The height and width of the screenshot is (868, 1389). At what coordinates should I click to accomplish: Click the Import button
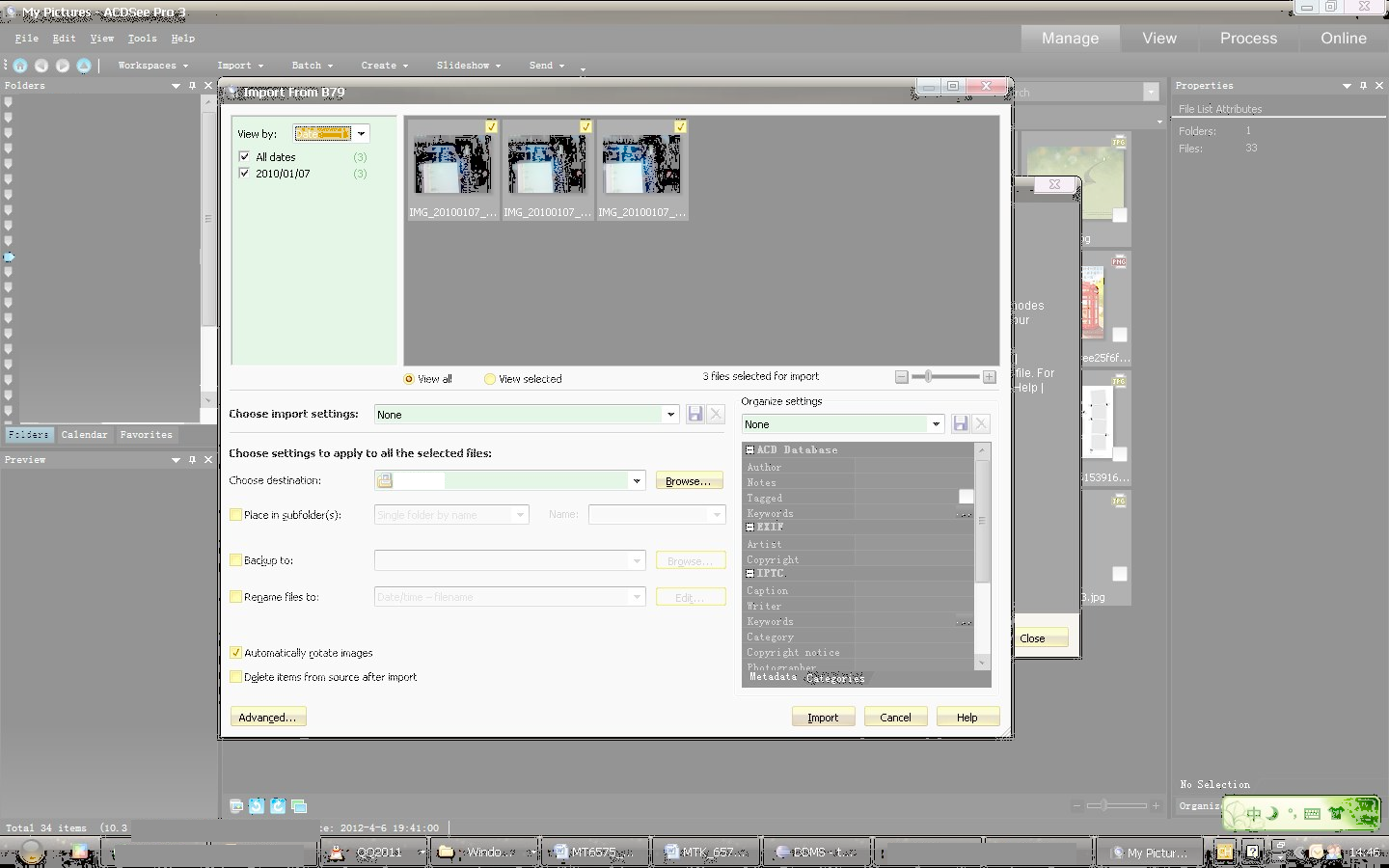pos(823,718)
